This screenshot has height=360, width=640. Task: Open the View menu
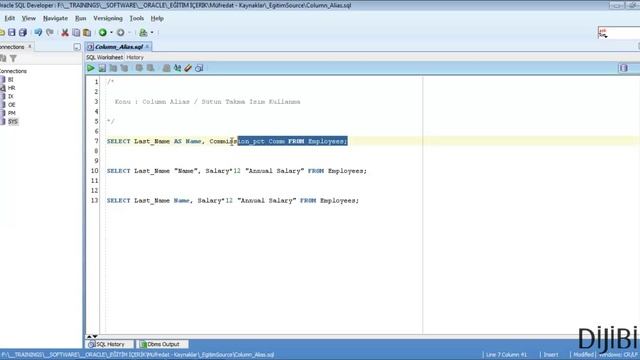tap(29, 18)
